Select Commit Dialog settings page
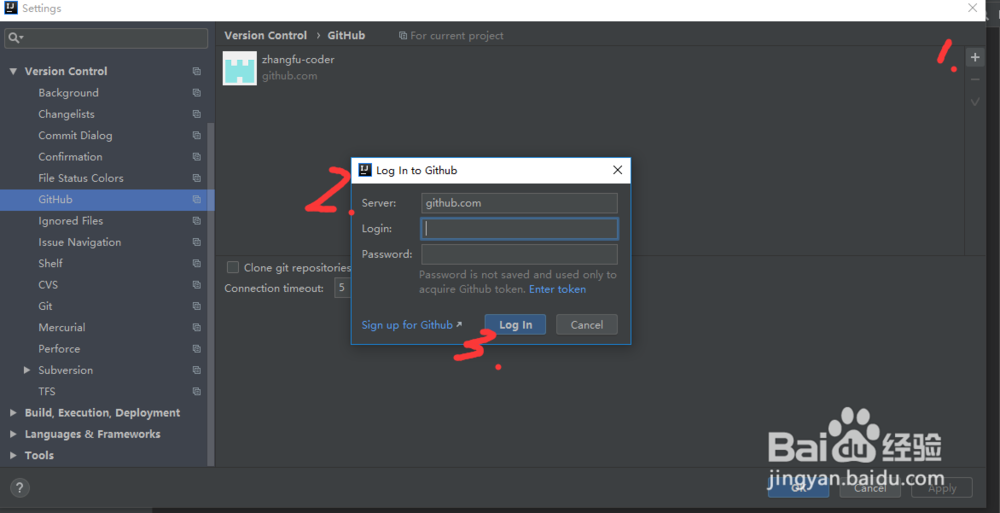Screen dimensions: 1000x513 pos(75,135)
